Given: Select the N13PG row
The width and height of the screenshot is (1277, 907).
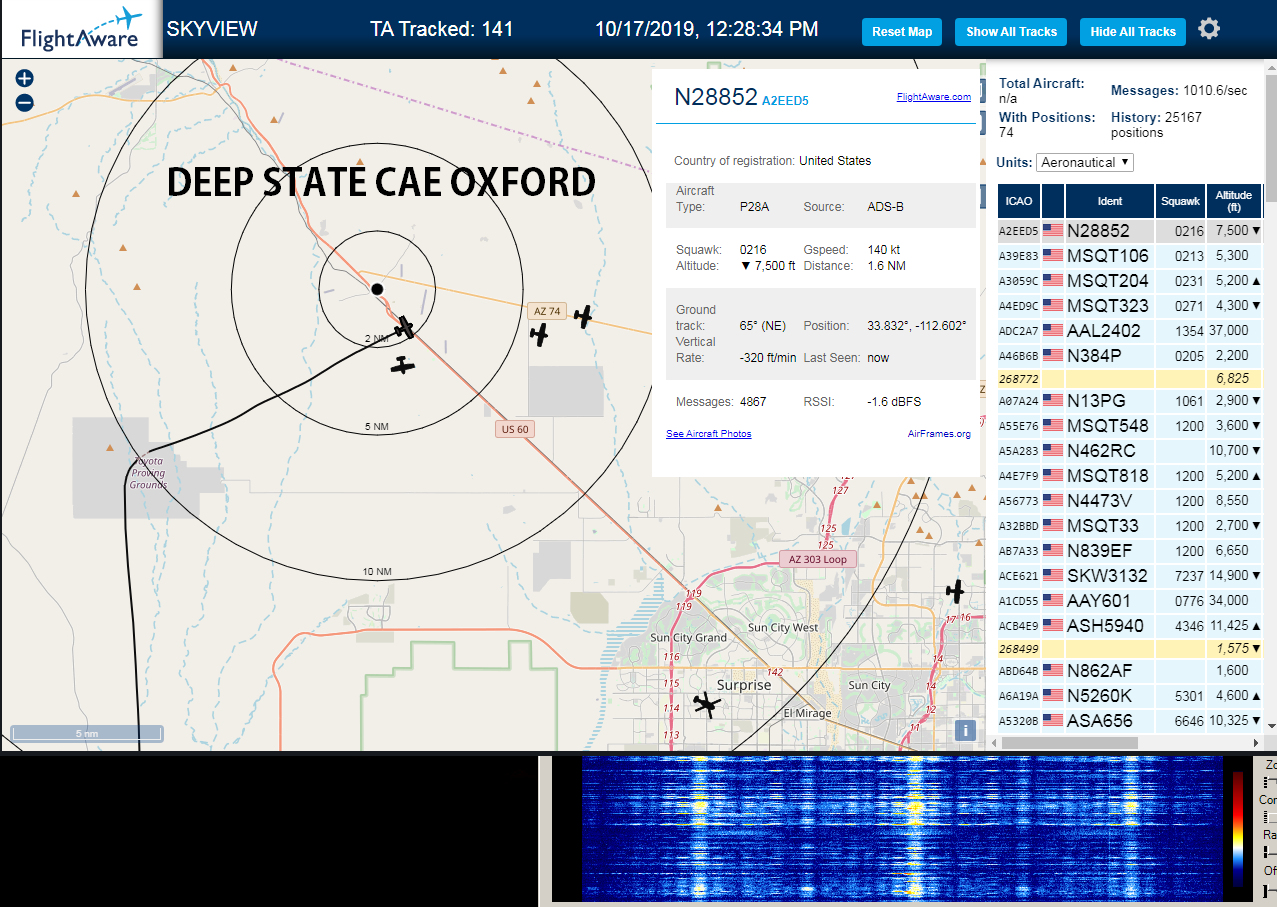Looking at the screenshot, I should (1130, 401).
